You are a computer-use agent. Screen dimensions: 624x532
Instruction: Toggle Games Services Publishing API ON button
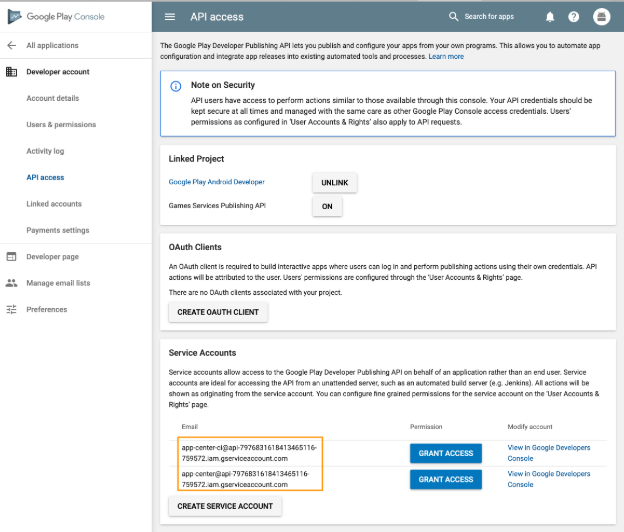(327, 206)
